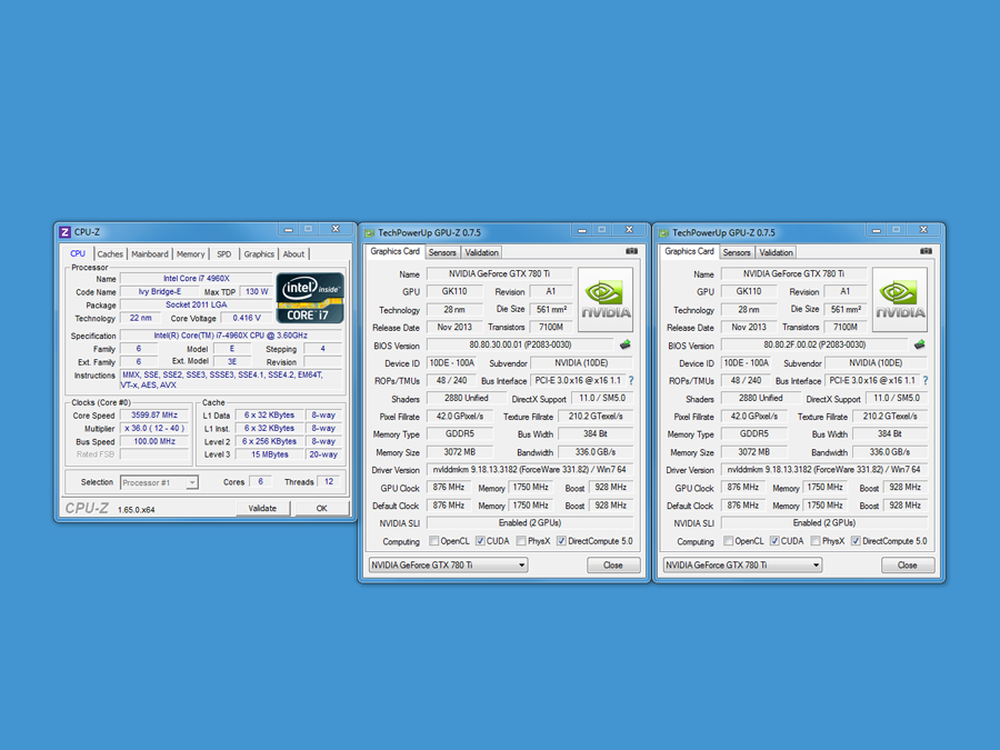Switch to Caches tab in CPU-Z
Screen dimensions: 1000x750
coord(110,254)
